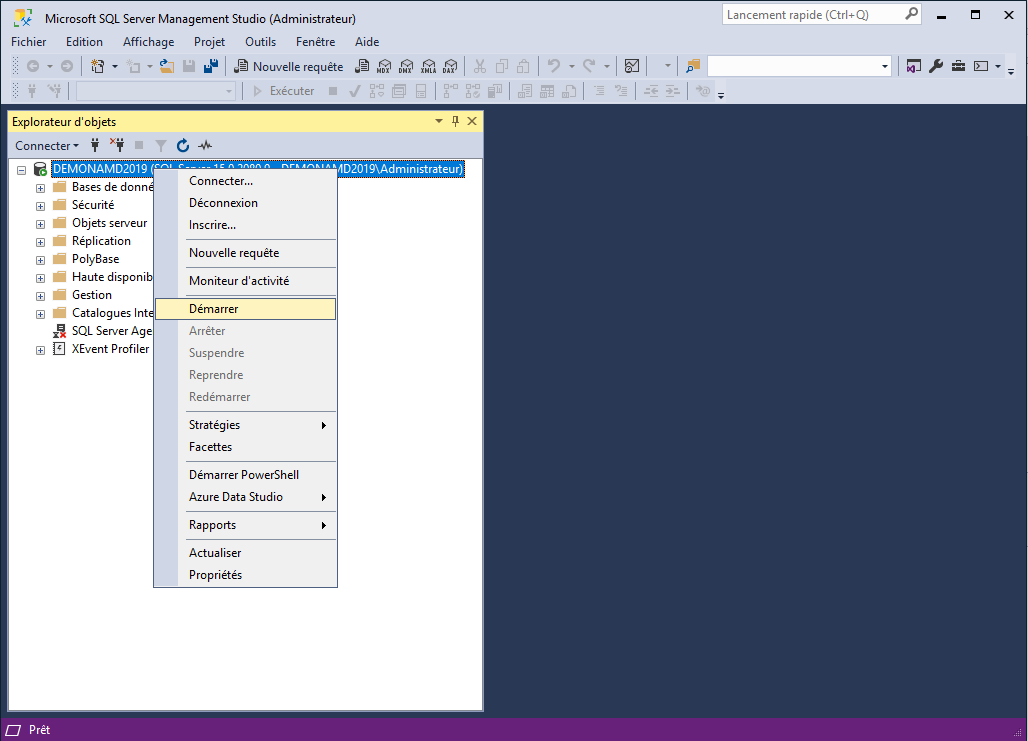Open the Outils menu
1028x741 pixels.
tap(260, 42)
